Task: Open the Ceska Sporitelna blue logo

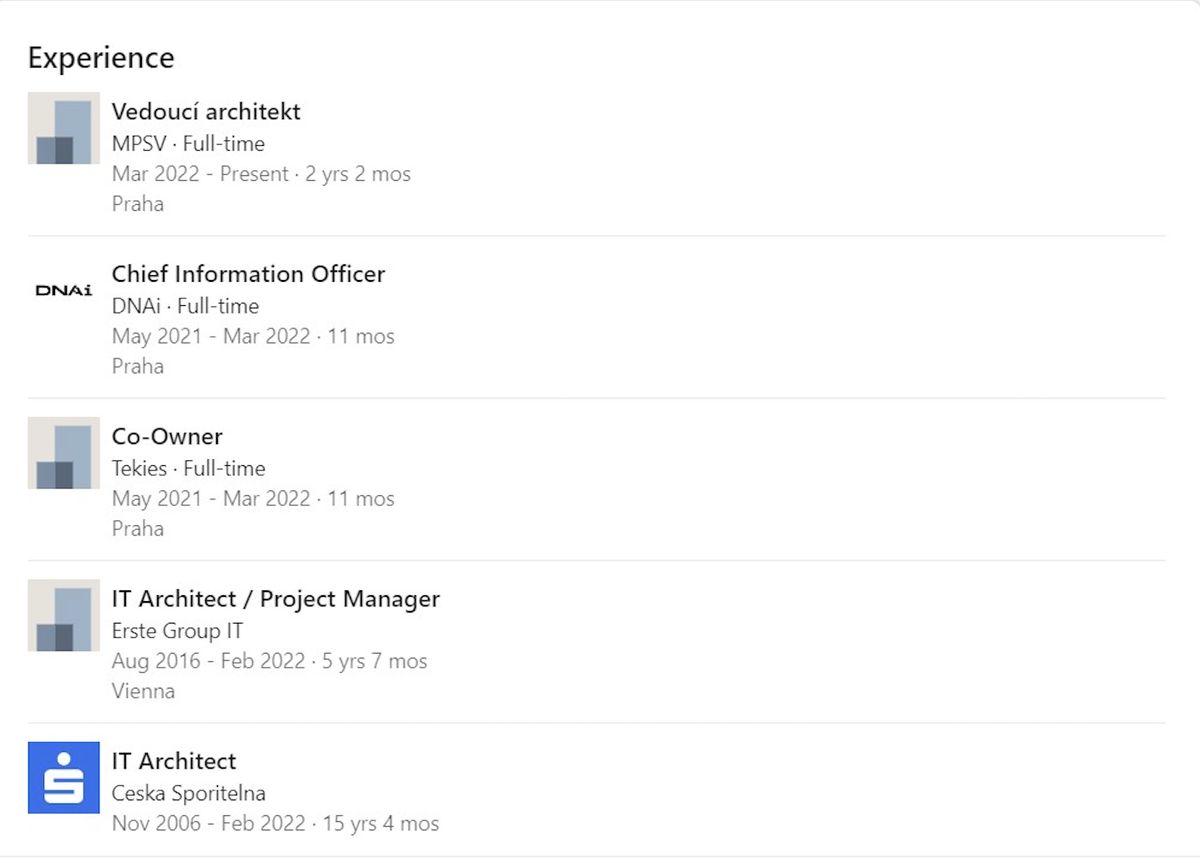Action: coord(64,778)
